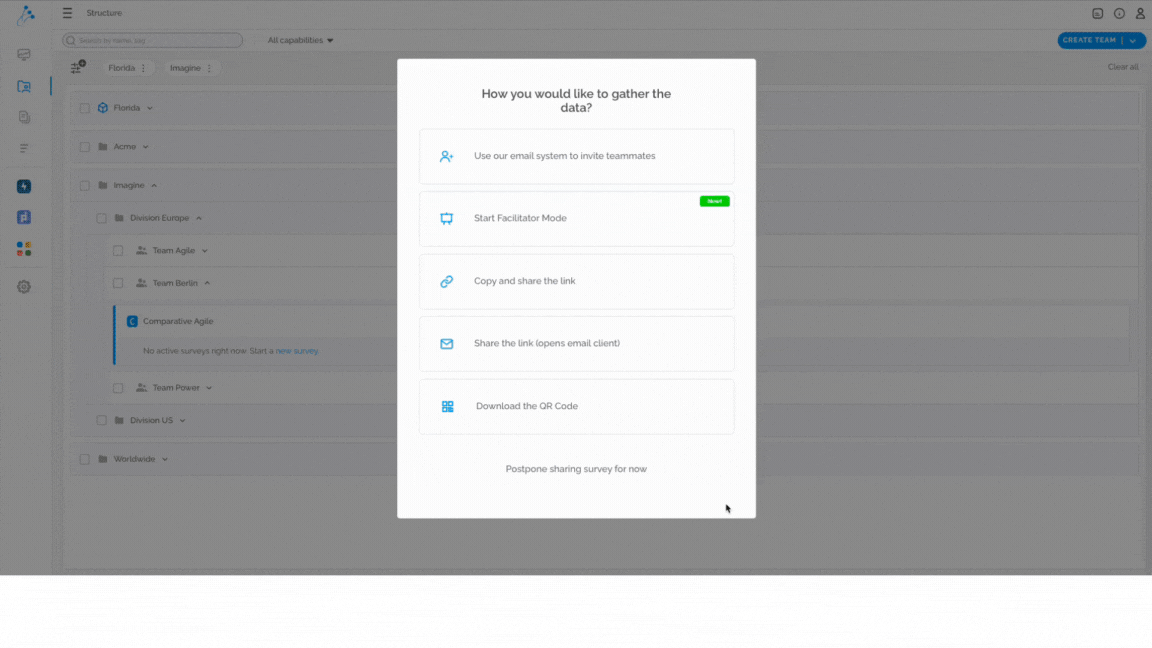Check the Team Power checkbox
This screenshot has width=1152, height=648.
pos(118,388)
